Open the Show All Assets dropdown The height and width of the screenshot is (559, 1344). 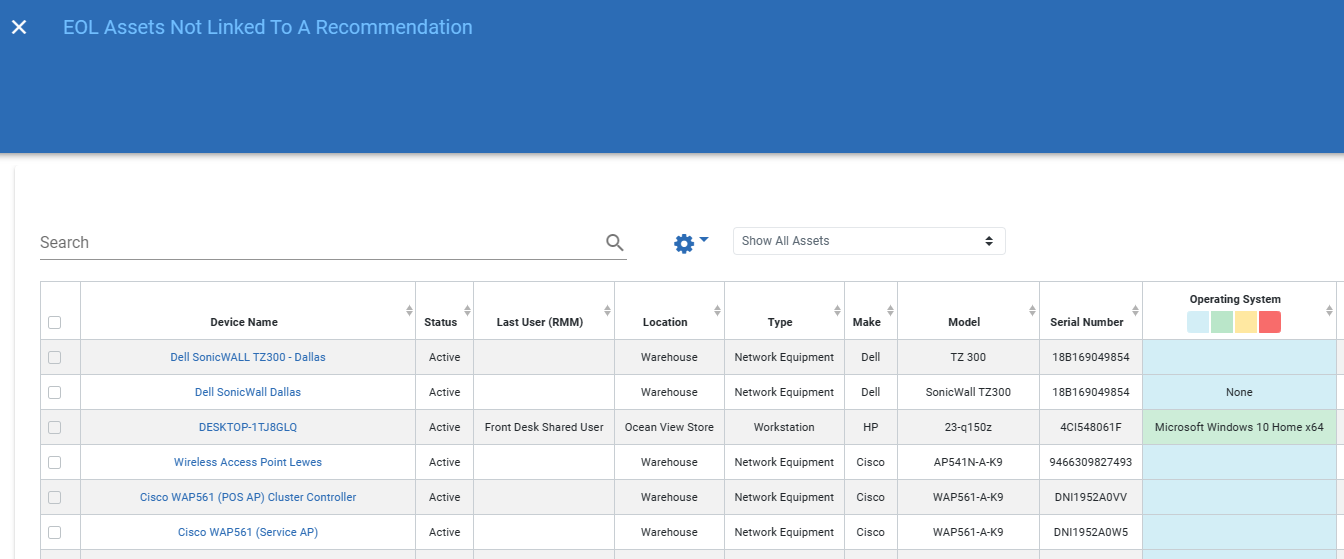869,241
